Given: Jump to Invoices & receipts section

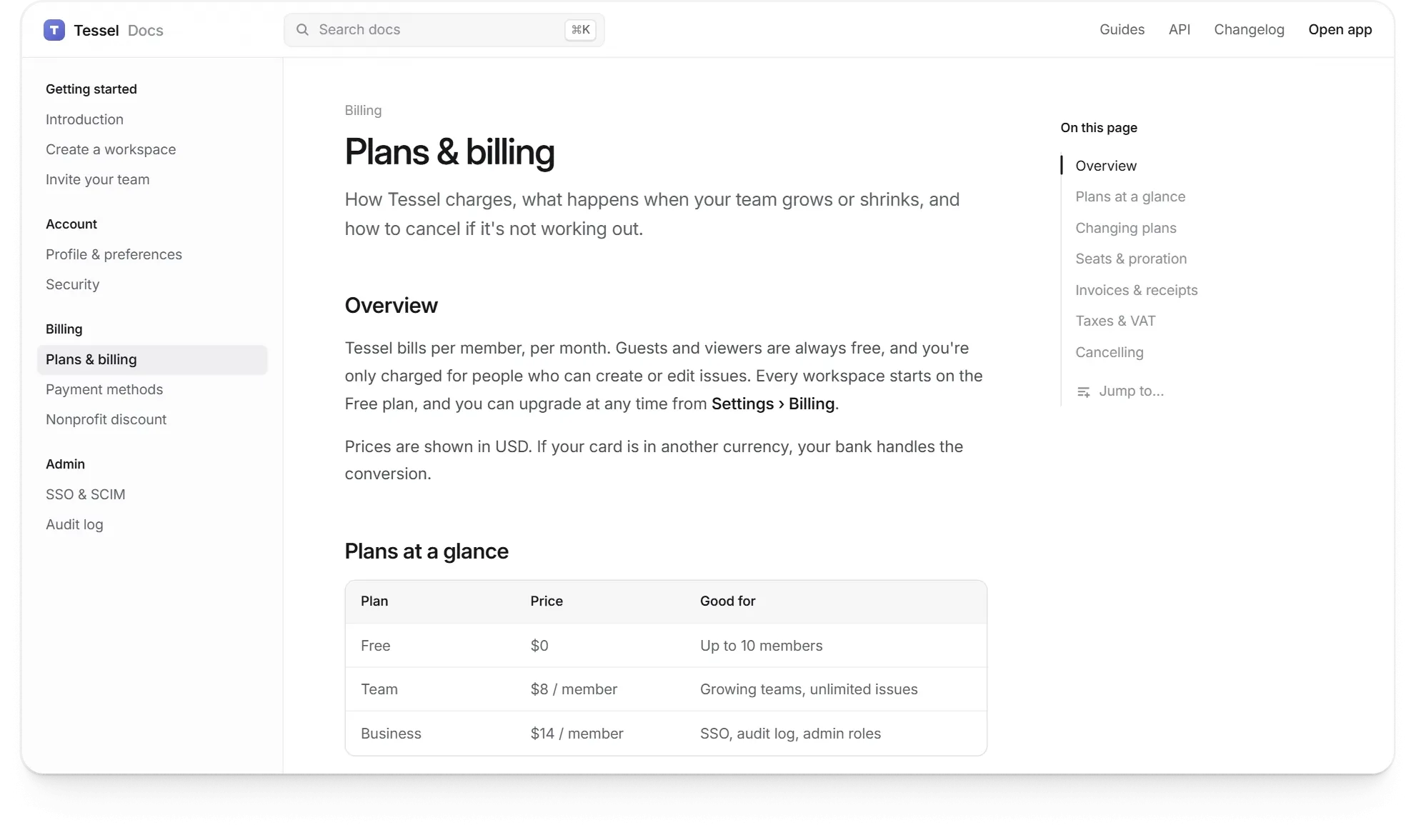Looking at the screenshot, I should coord(1136,290).
